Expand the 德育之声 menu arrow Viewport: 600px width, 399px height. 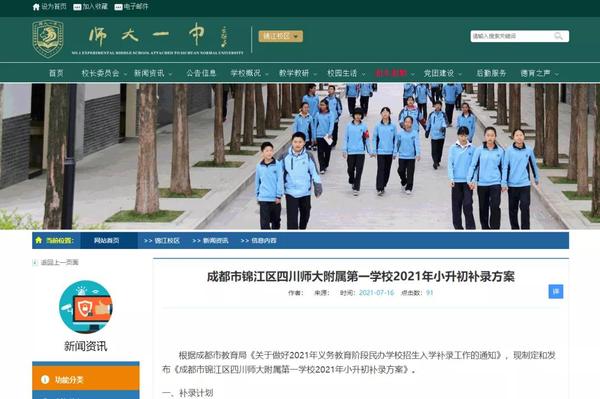pos(557,74)
